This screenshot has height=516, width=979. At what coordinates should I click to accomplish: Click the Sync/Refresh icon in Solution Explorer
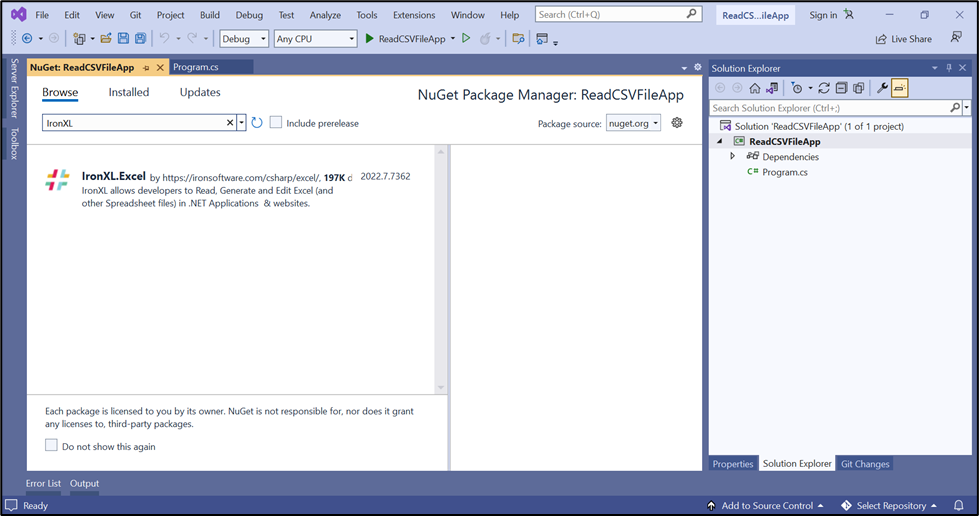coord(824,88)
